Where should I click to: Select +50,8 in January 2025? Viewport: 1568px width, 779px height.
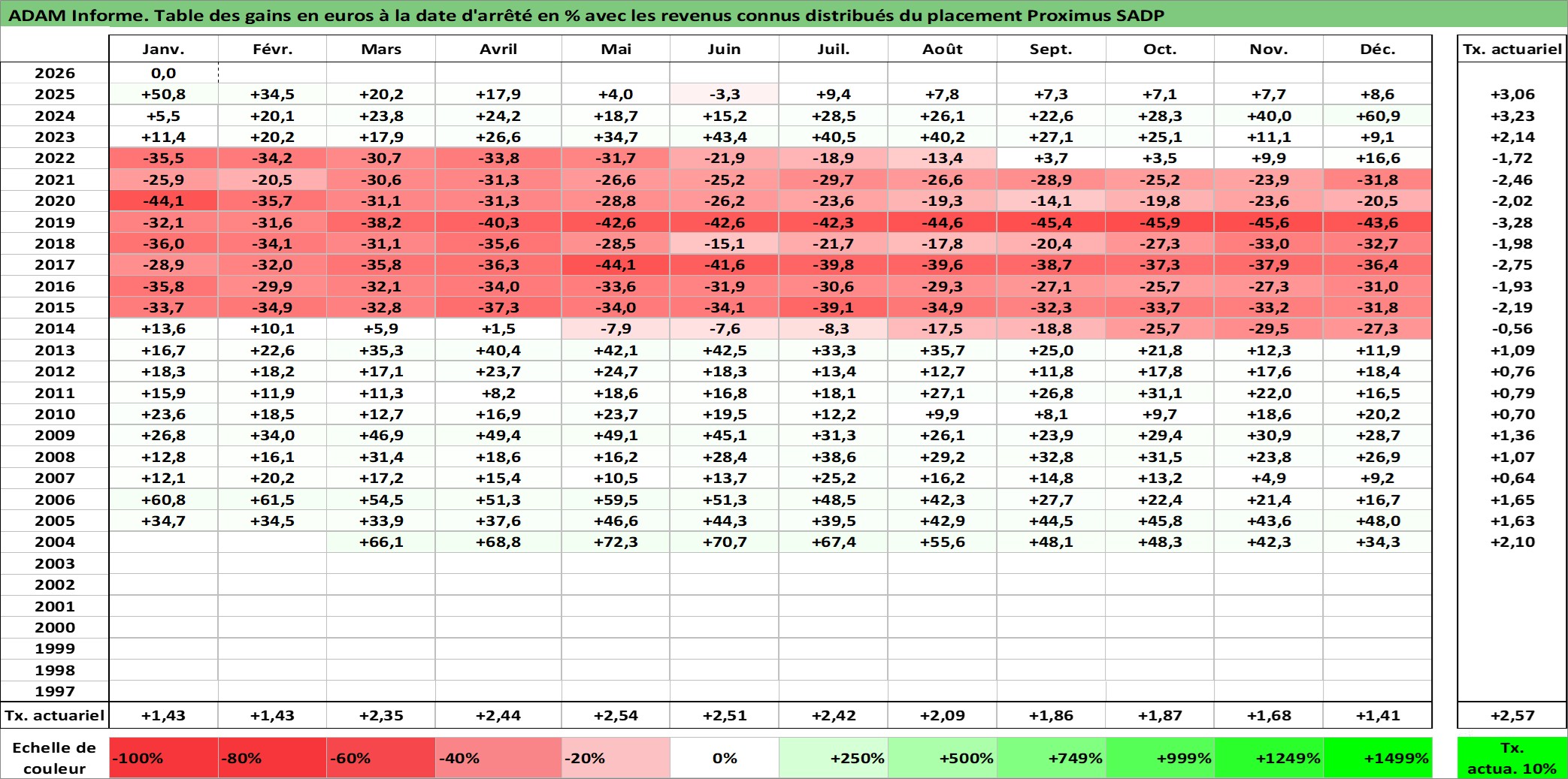163,94
